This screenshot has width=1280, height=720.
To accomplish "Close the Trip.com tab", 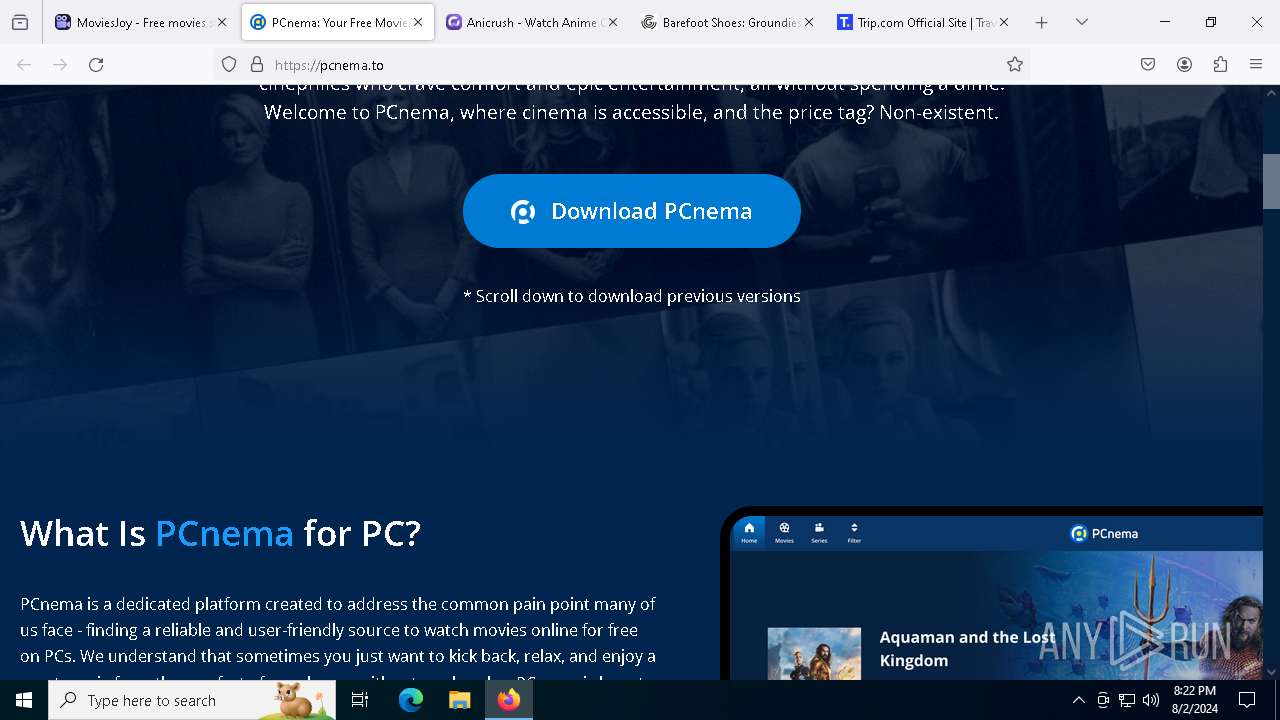I will [1004, 22].
